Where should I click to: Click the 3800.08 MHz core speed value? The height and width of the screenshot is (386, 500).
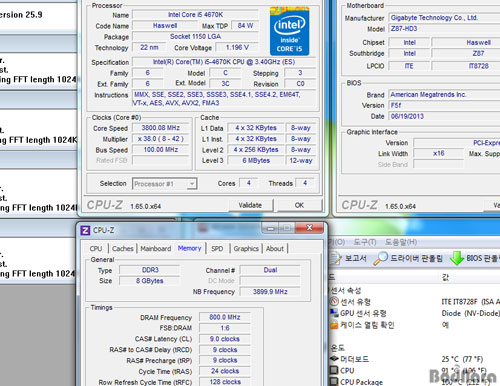pos(160,128)
